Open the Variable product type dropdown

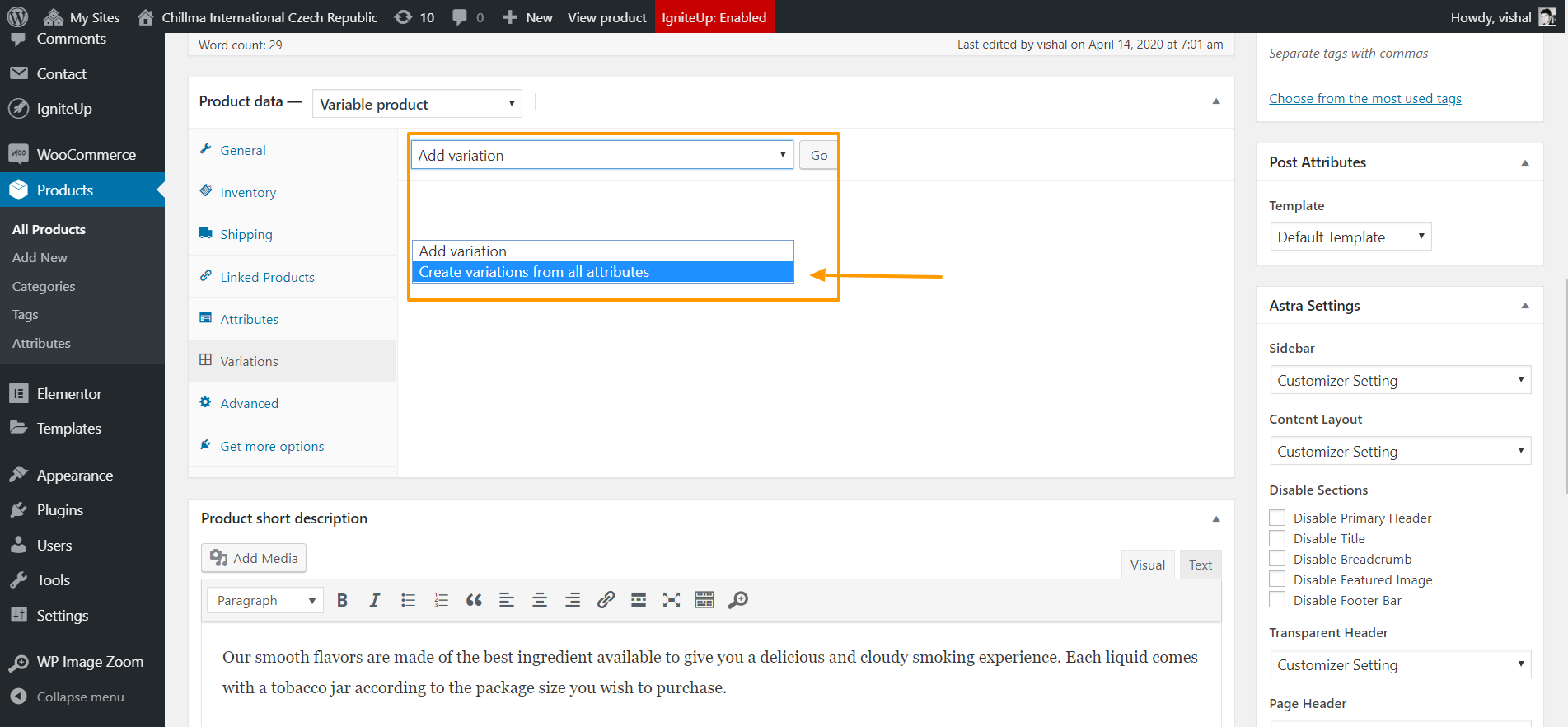pyautogui.click(x=417, y=104)
